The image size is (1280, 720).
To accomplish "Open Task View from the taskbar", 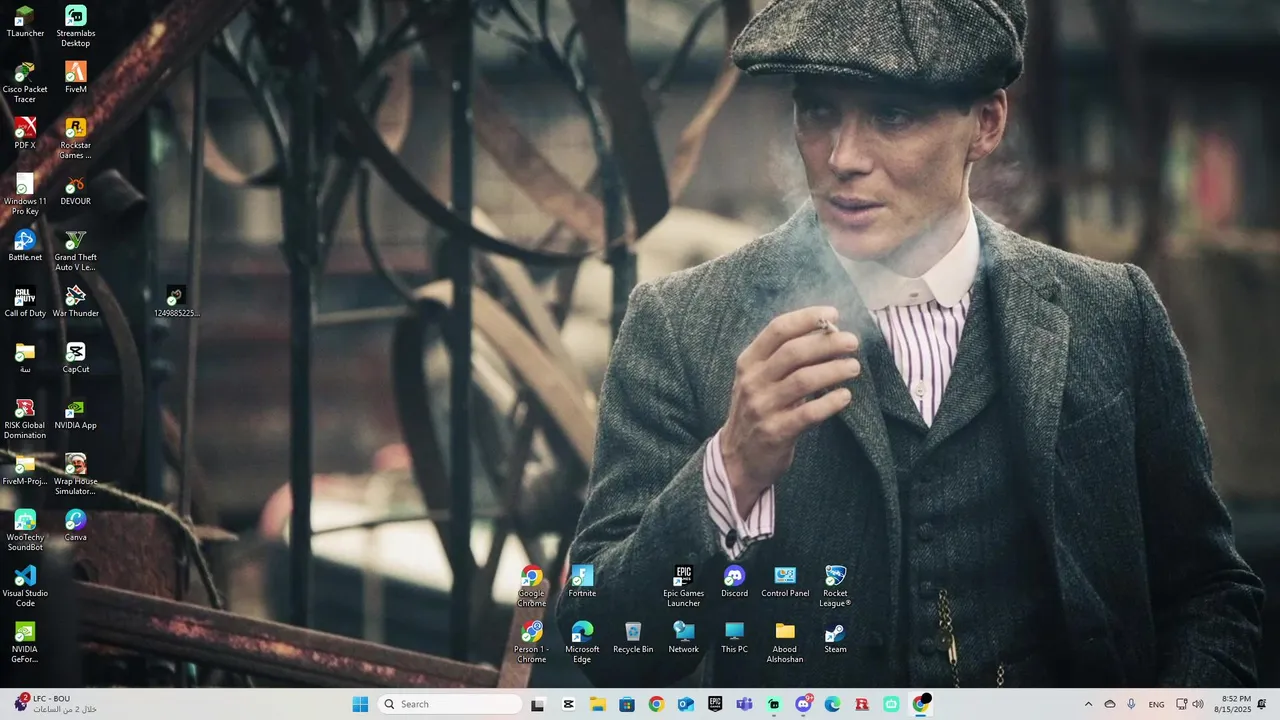I will tap(538, 704).
